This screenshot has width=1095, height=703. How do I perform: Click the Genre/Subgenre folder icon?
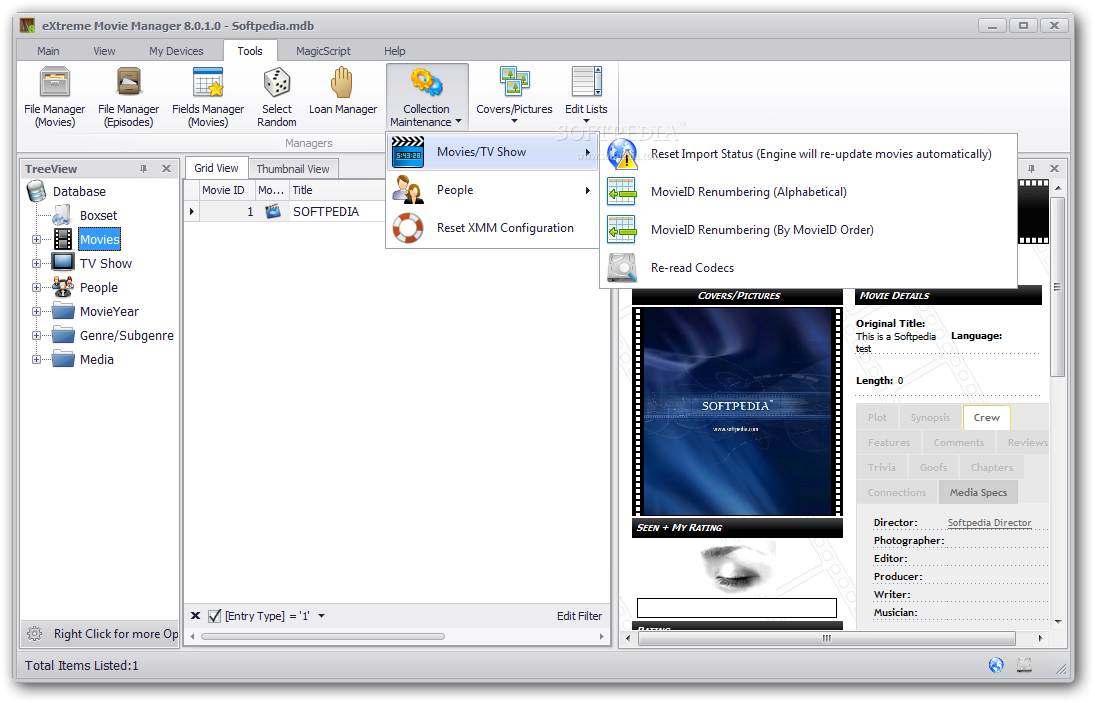pyautogui.click(x=64, y=334)
